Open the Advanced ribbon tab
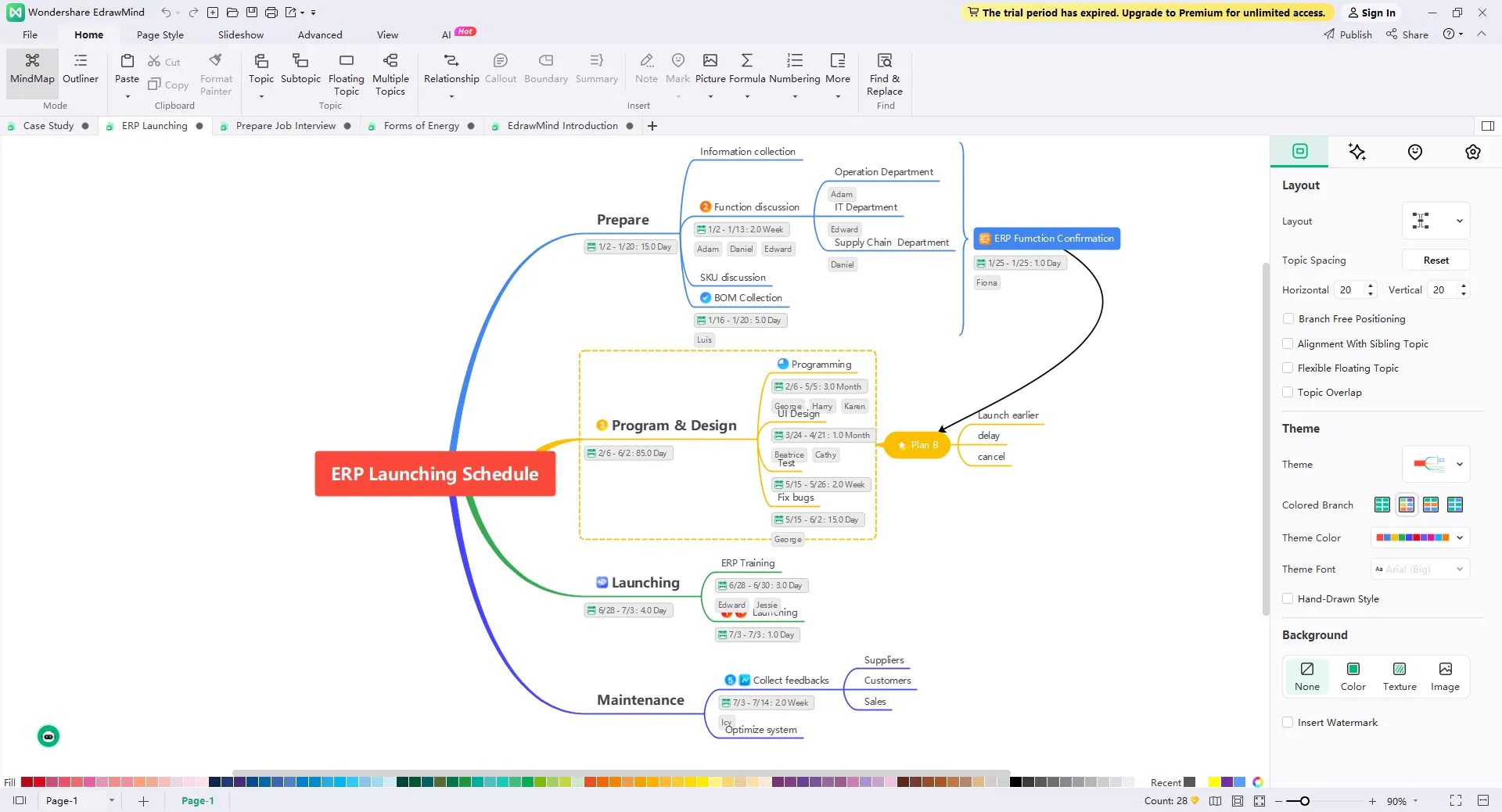1502x812 pixels. [x=320, y=34]
